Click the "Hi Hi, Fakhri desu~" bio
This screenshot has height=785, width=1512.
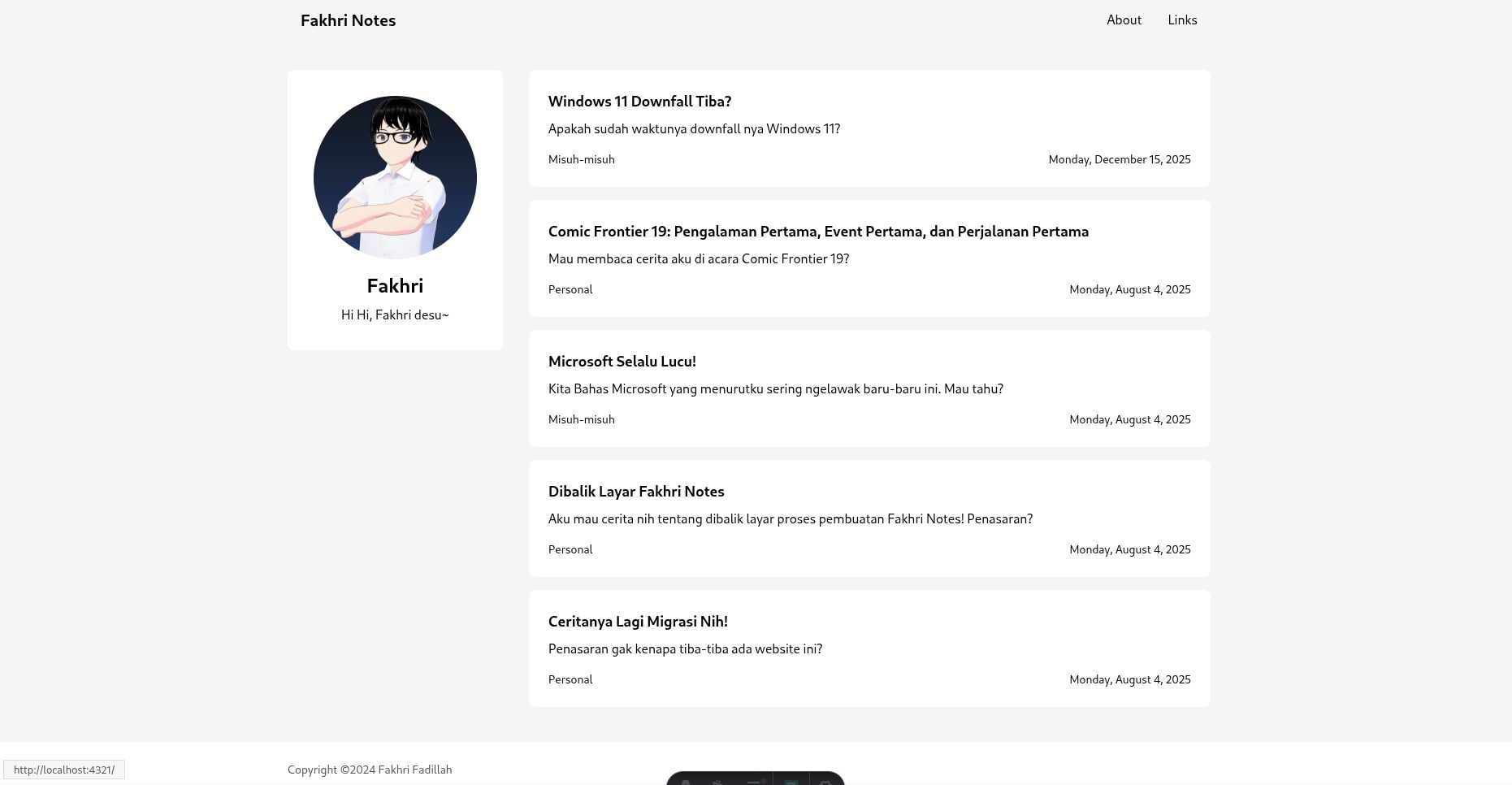[395, 315]
